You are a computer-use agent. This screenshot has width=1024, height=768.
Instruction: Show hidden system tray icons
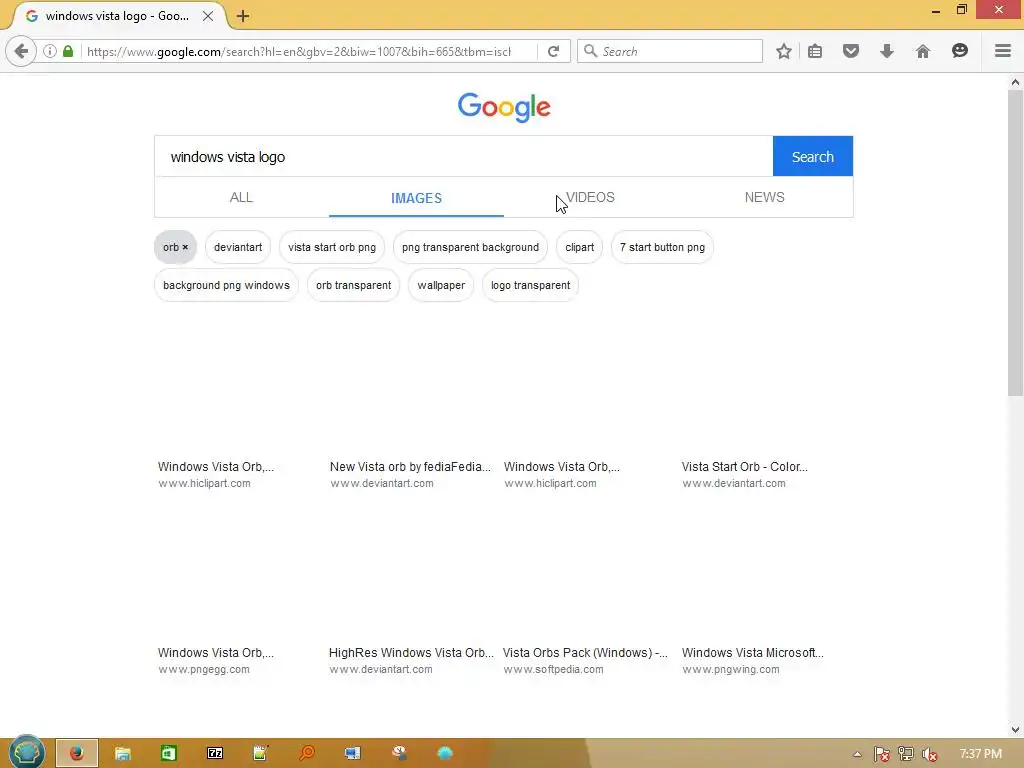(857, 754)
